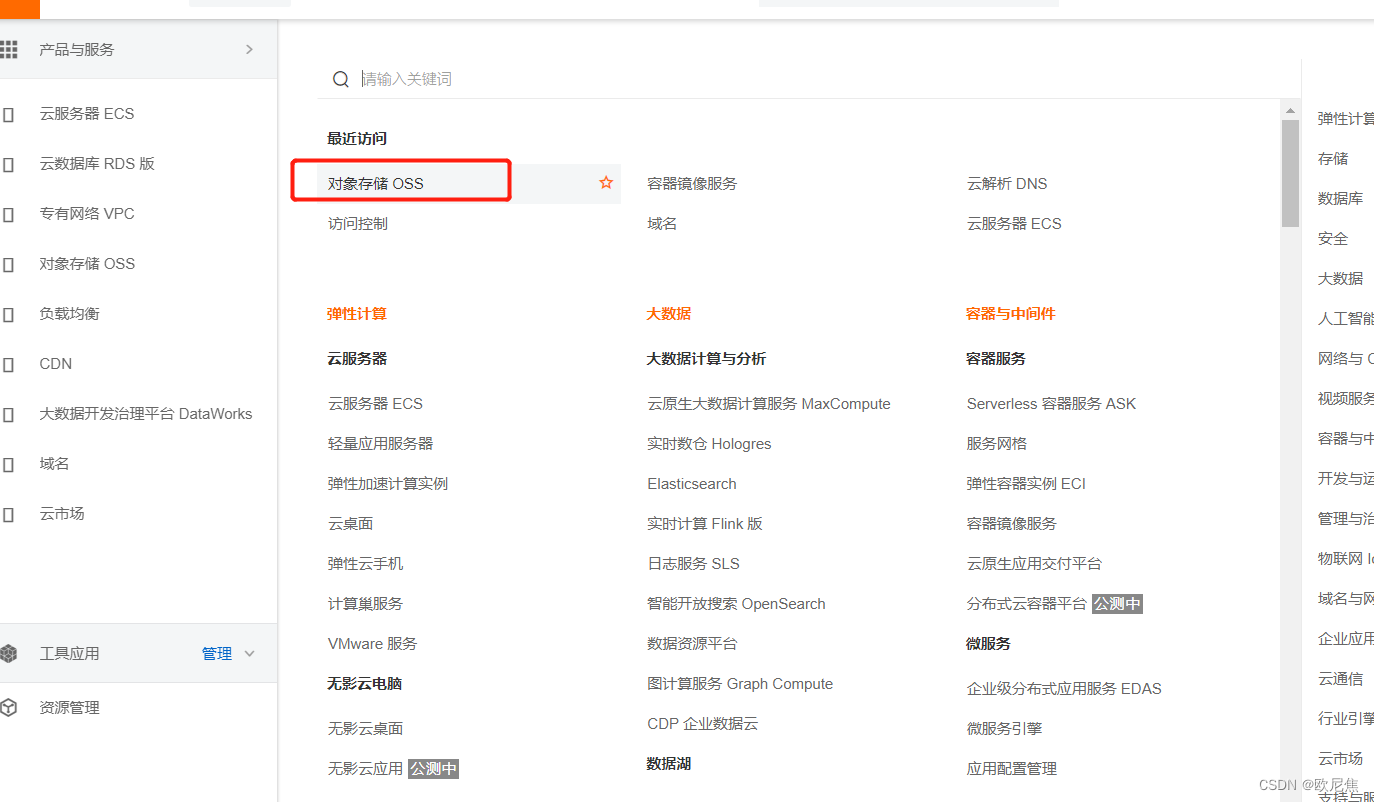Open 云原生大数据计算服务 MaxCompute
Viewport: 1374px width, 802px height.
[769, 403]
